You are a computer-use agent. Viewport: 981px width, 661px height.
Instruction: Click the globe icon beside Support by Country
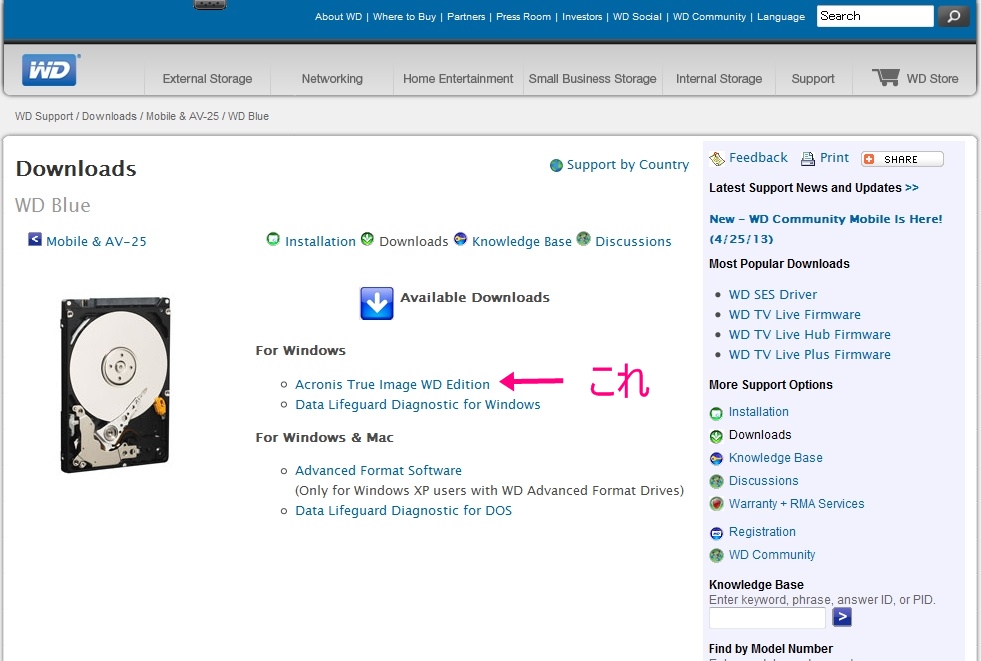pos(556,165)
